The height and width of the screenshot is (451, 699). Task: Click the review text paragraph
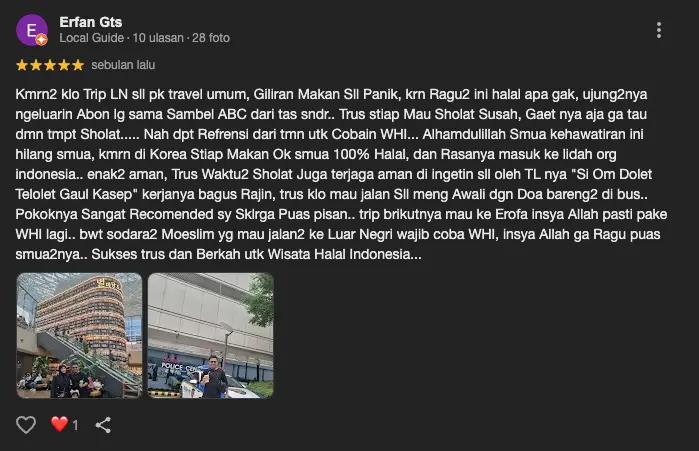(x=341, y=174)
